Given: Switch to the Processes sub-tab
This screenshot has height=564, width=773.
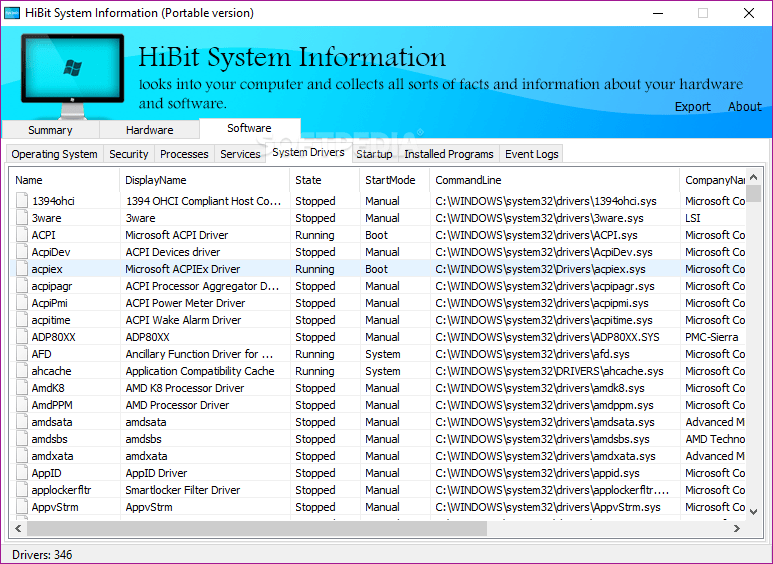Looking at the screenshot, I should point(184,154).
